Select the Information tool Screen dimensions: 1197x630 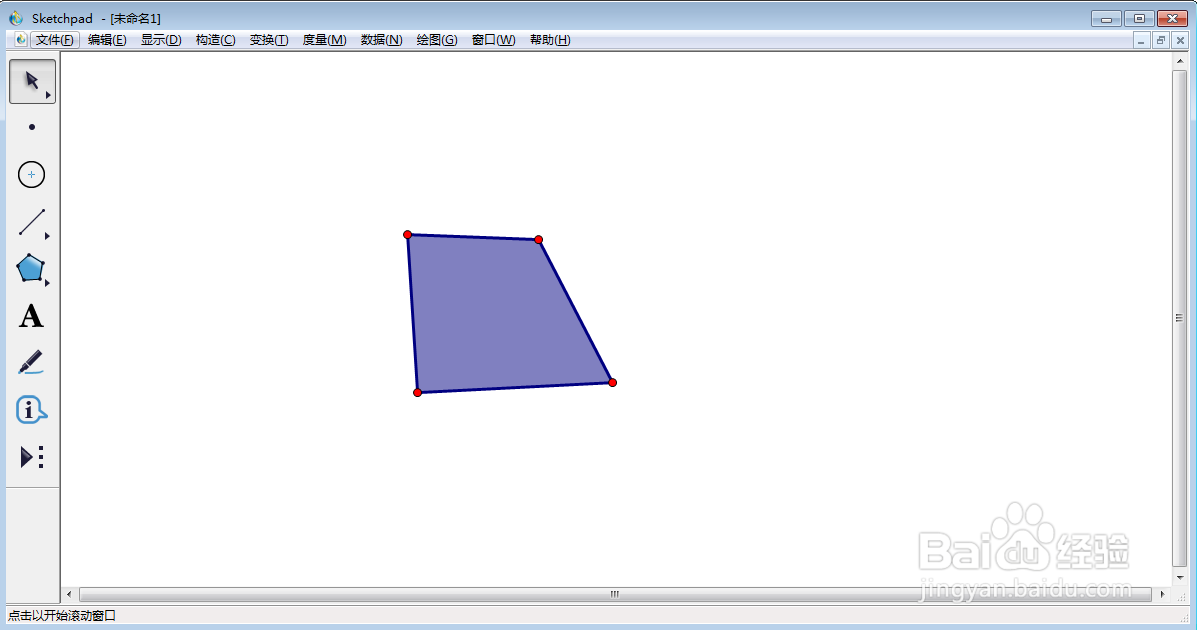(x=31, y=410)
